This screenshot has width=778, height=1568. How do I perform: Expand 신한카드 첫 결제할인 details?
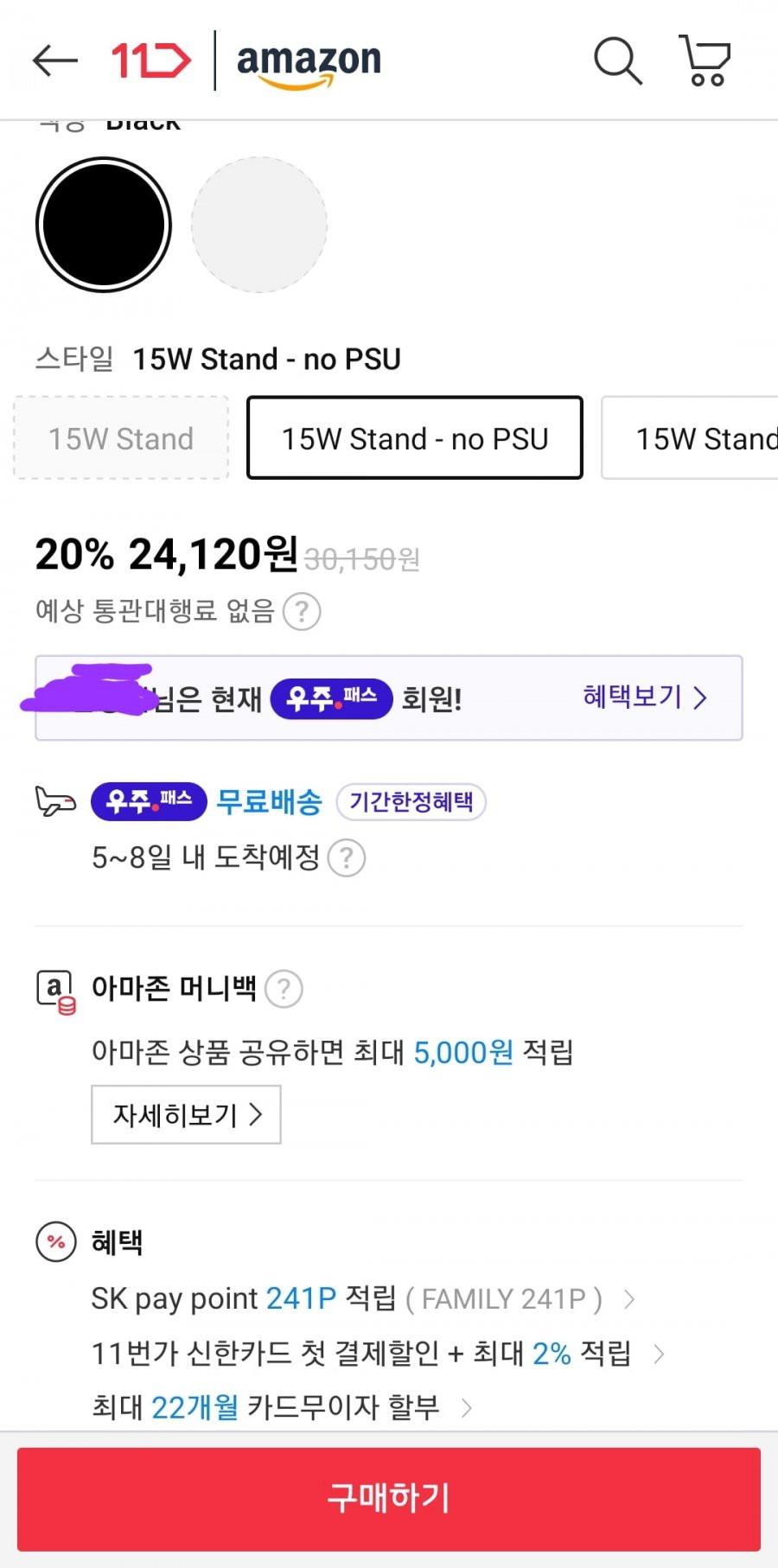378,1353
